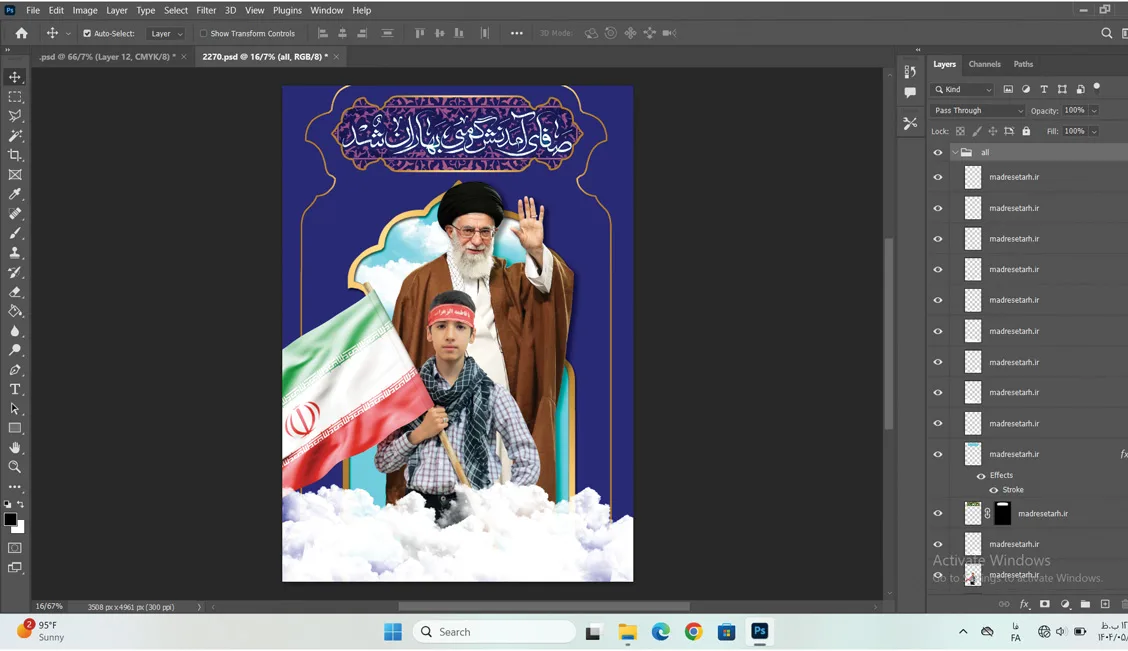Open the Opacity slider dropdown

pyautogui.click(x=1094, y=111)
